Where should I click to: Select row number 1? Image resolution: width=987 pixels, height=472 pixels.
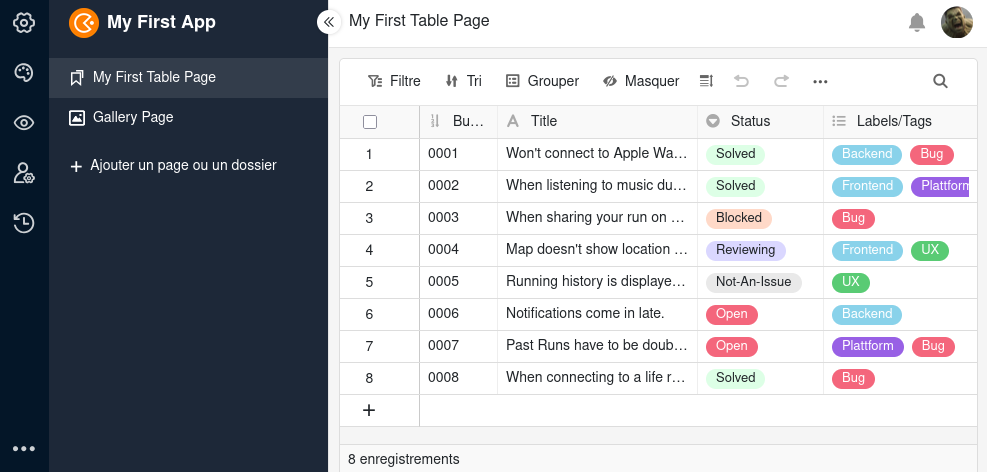pos(369,154)
